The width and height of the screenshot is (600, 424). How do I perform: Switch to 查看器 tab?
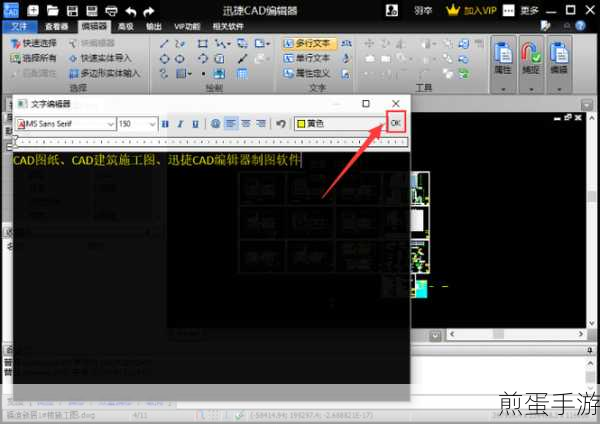click(57, 26)
